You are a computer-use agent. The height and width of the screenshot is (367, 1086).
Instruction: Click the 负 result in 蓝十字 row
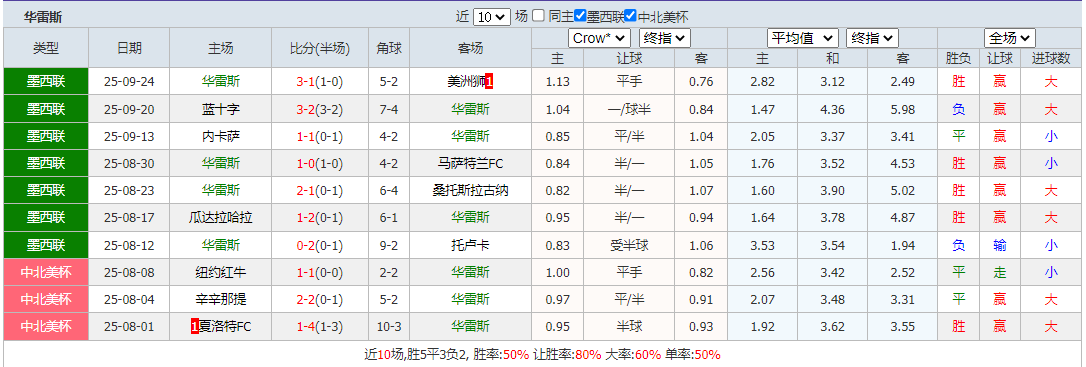pyautogui.click(x=959, y=109)
